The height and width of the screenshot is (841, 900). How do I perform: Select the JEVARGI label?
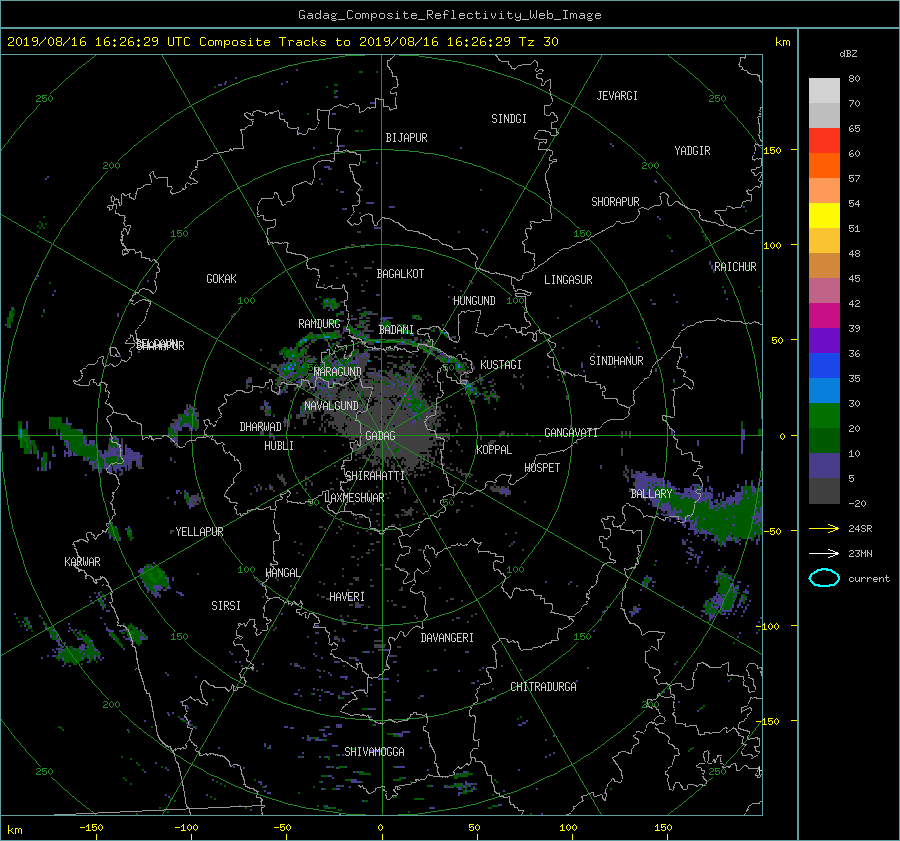[617, 96]
